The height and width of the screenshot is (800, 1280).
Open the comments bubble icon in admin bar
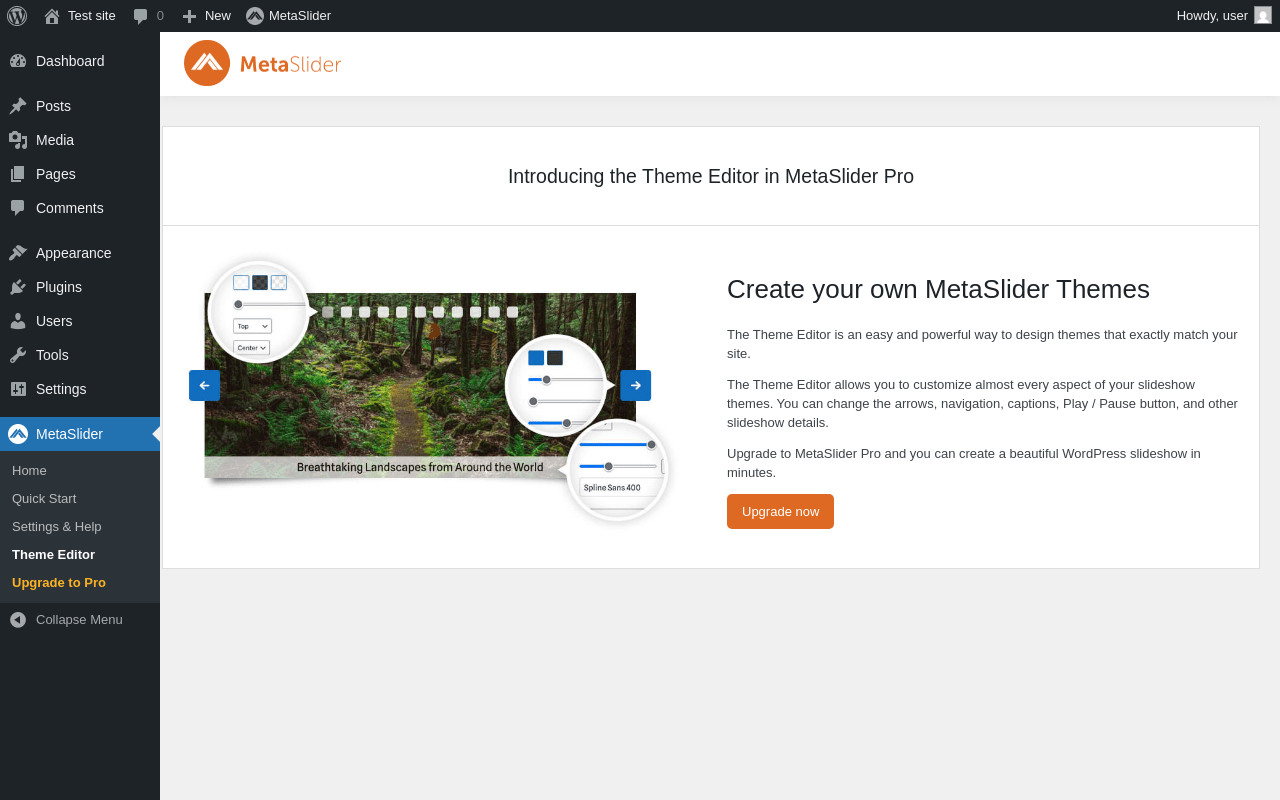pos(141,16)
